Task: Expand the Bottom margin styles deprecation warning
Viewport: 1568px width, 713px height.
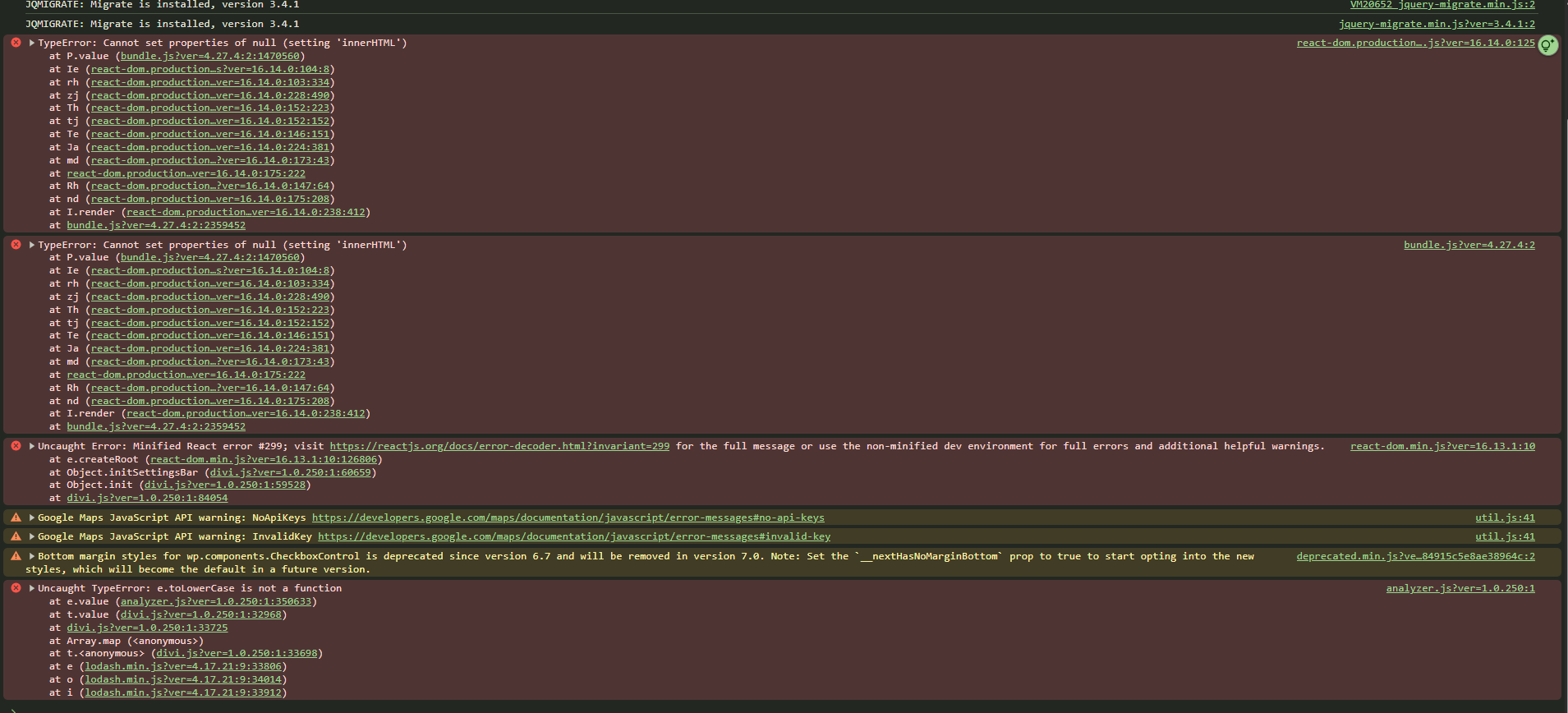Action: click(x=31, y=556)
